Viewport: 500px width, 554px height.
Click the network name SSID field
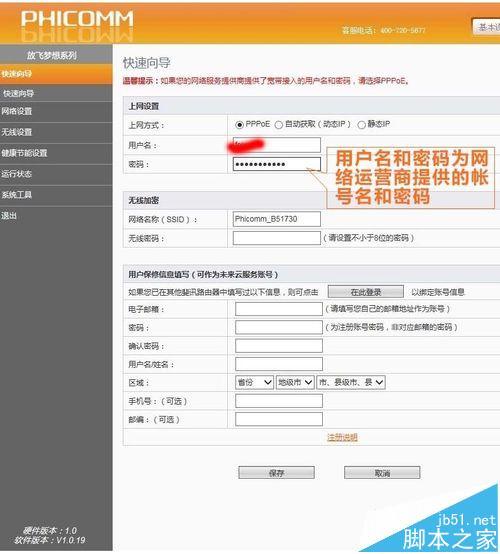click(x=277, y=219)
